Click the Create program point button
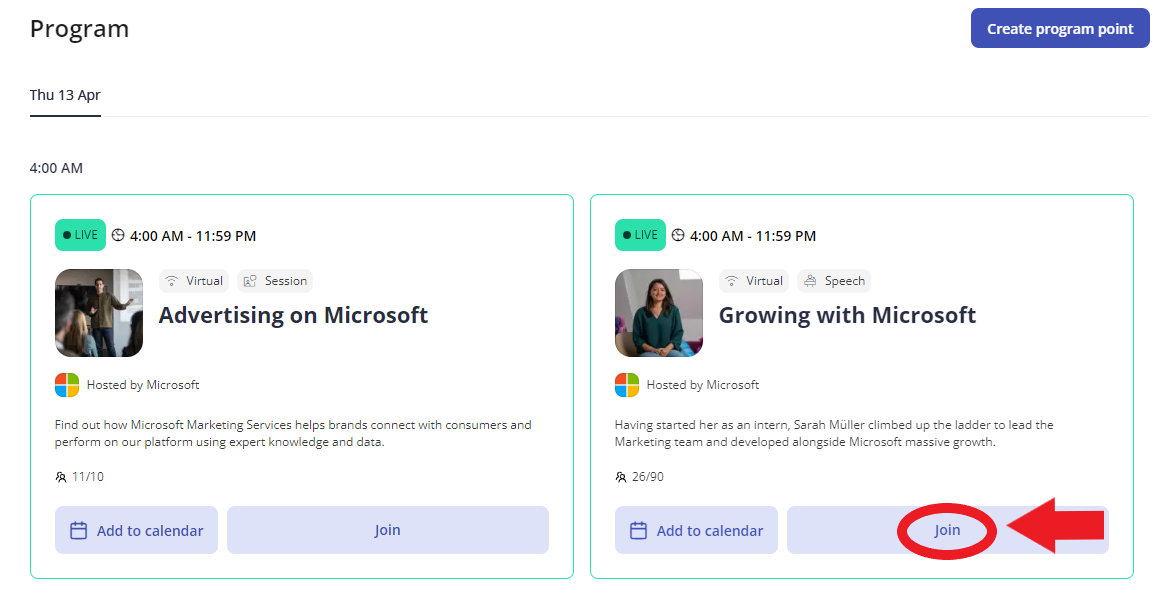 1059,28
